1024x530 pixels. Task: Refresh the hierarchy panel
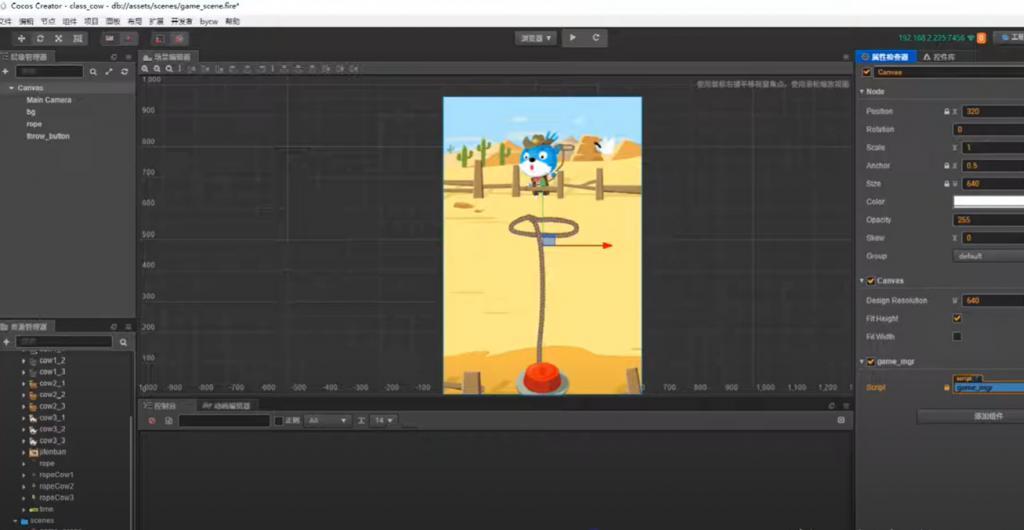point(124,72)
